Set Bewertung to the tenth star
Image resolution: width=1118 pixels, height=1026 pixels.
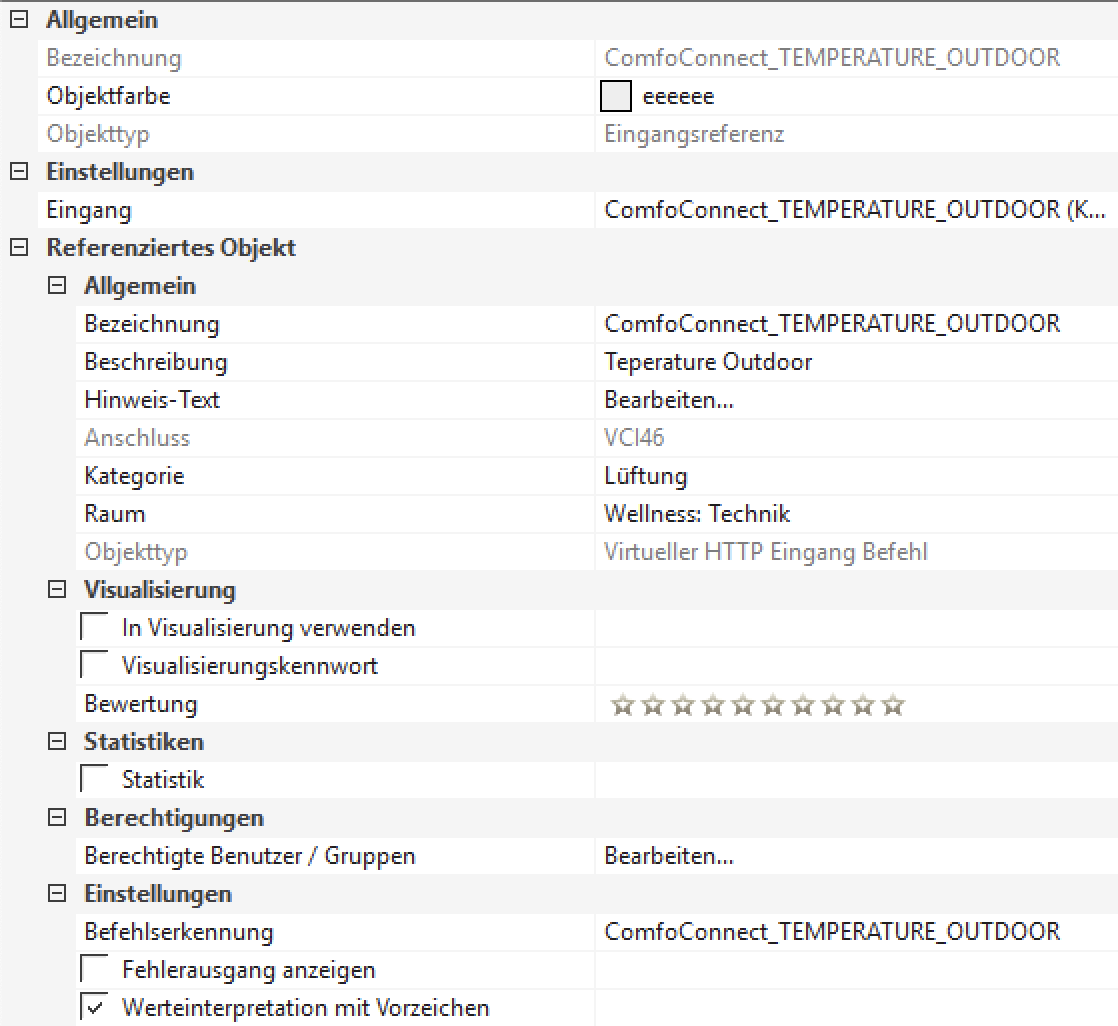(x=893, y=705)
